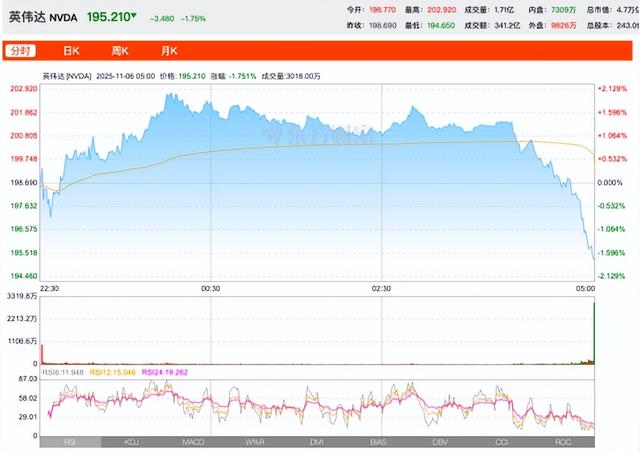This screenshot has height=451, width=640.
Task: Click the RSI6:11.948 legend label
Action: click(x=63, y=372)
